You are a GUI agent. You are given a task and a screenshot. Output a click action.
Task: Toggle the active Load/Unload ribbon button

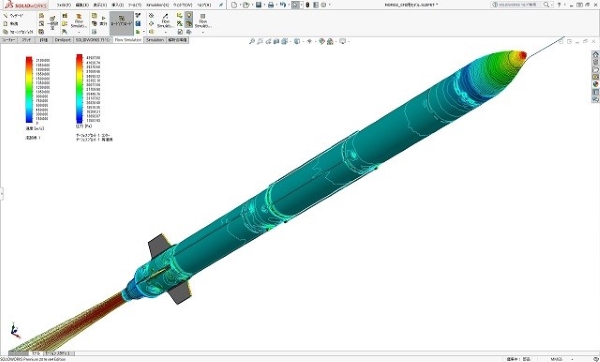121,23
